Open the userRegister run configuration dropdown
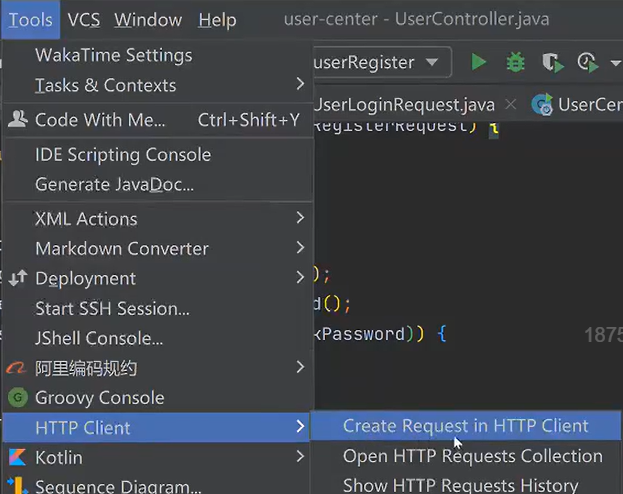Image resolution: width=623 pixels, height=494 pixels. [376, 62]
